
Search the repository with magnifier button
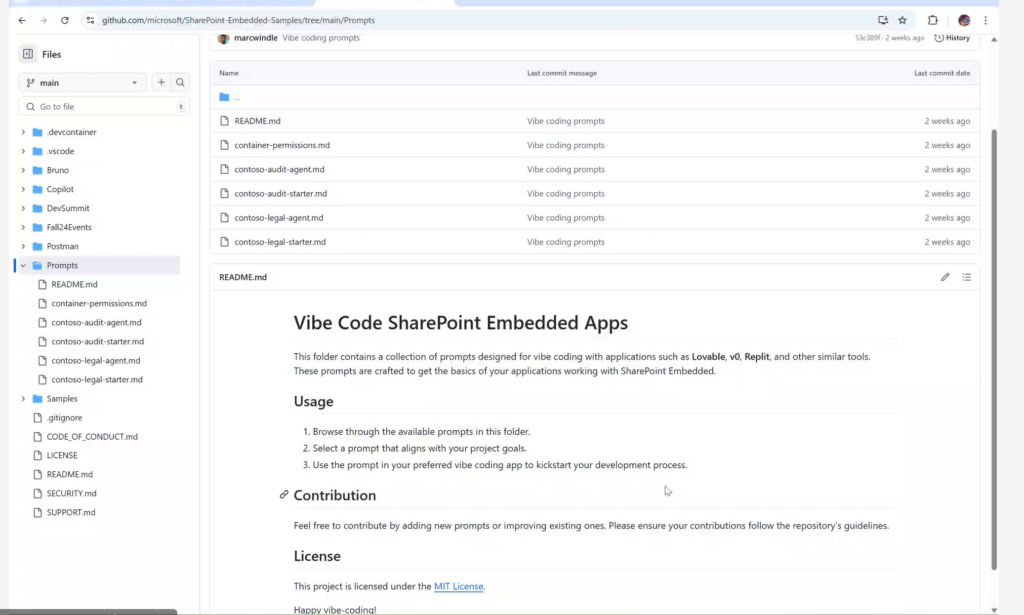(x=180, y=82)
